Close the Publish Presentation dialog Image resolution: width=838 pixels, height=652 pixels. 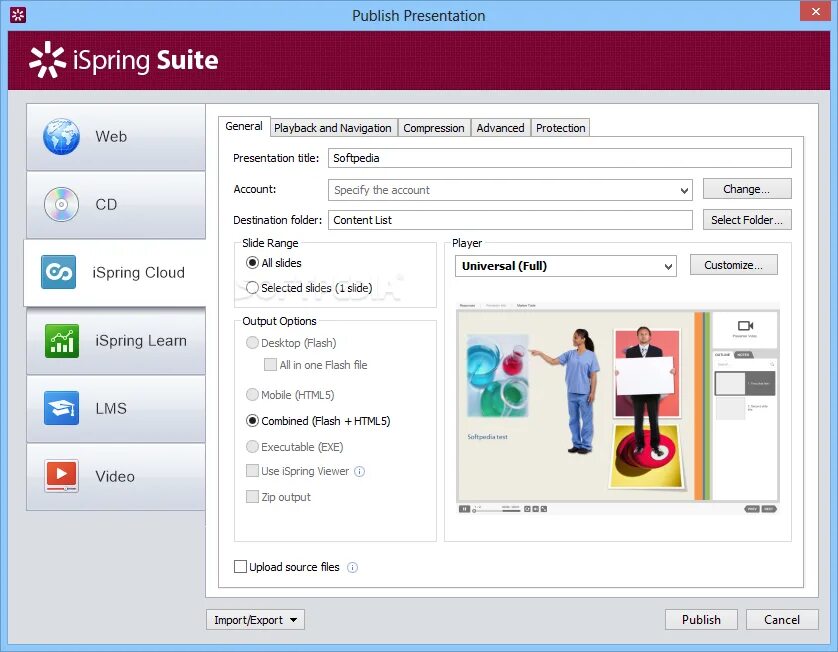click(x=816, y=11)
